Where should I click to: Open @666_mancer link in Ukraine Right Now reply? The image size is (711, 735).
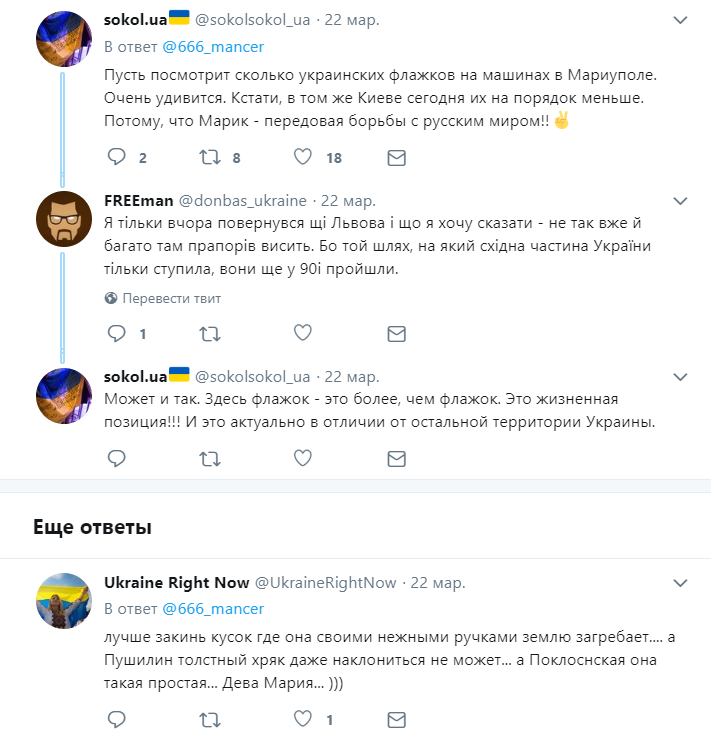[213, 608]
